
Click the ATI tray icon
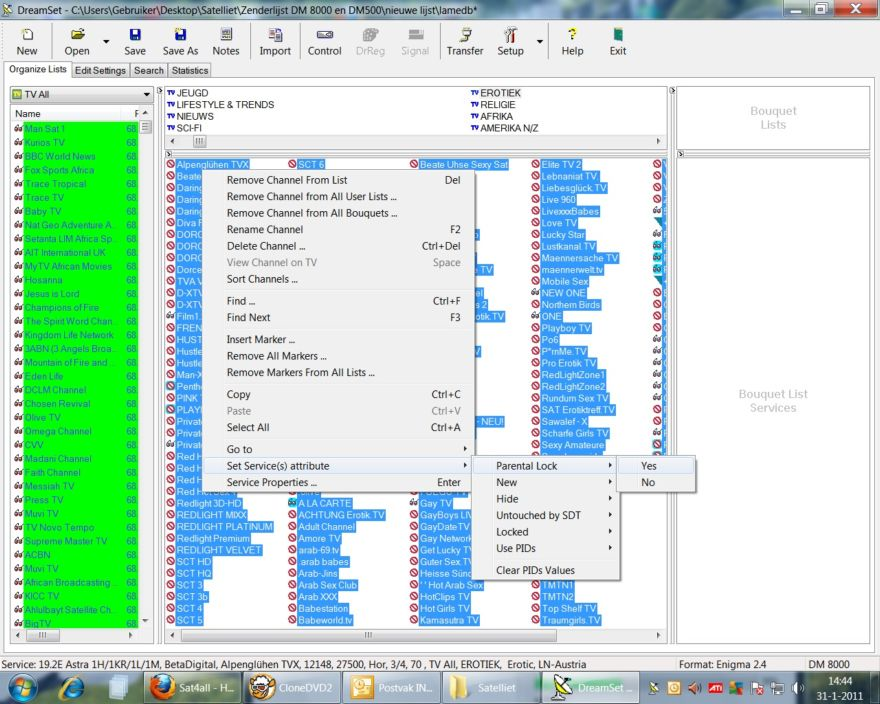coord(715,688)
